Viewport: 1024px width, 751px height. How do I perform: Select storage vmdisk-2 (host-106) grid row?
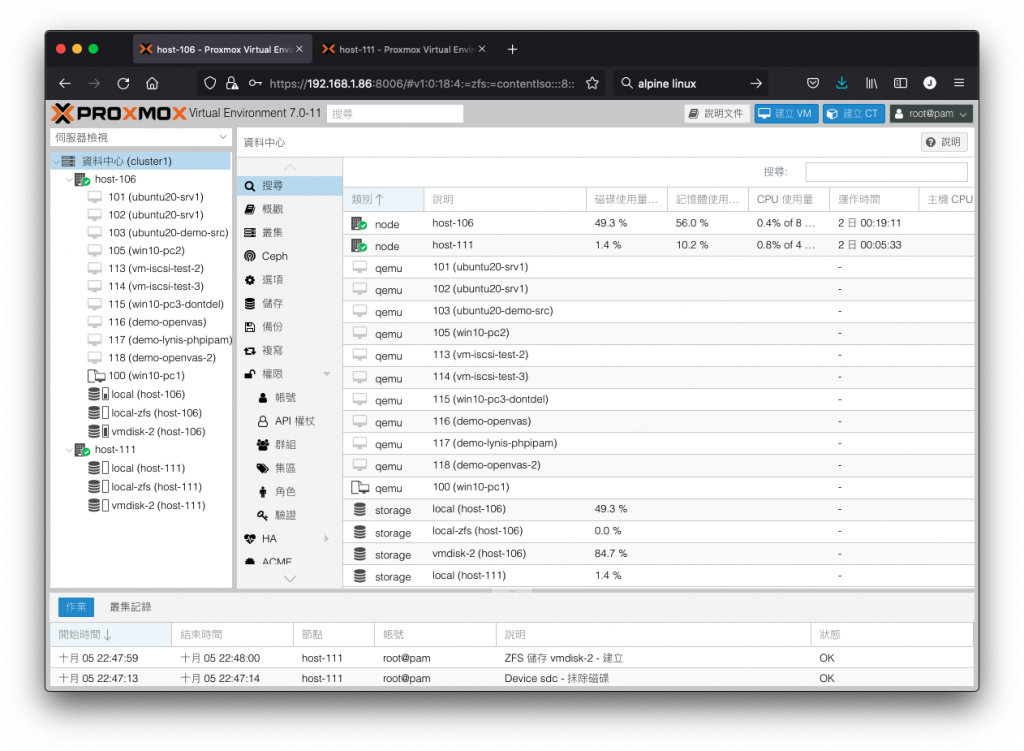(658, 554)
